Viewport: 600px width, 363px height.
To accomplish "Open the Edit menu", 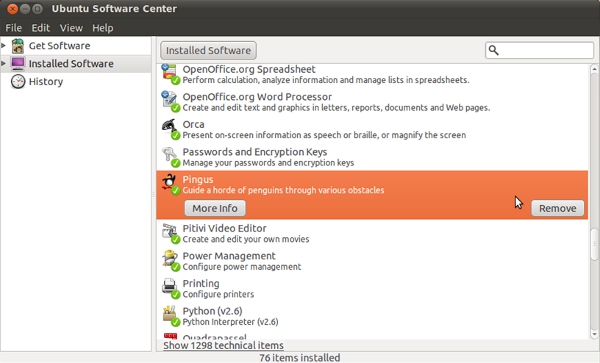I will pos(41,28).
